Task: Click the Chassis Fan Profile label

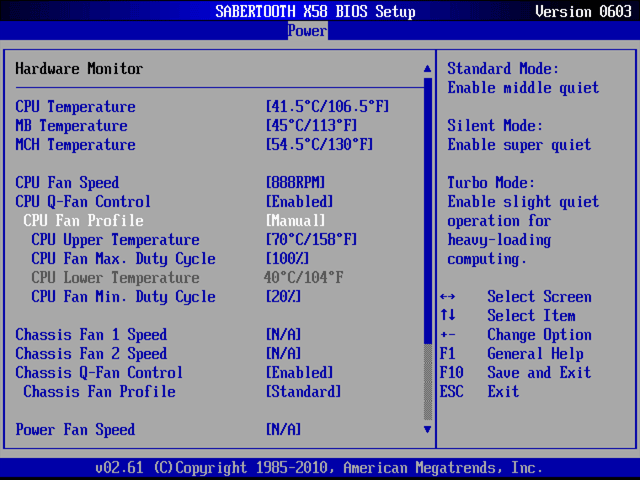Action: click(x=100, y=392)
